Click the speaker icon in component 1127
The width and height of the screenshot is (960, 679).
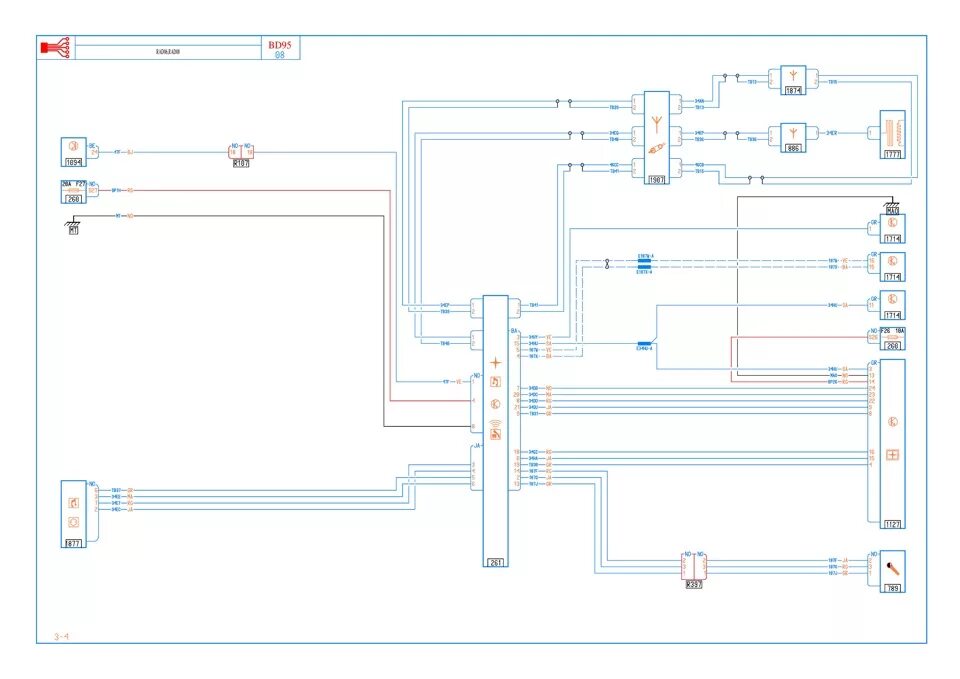pyautogui.click(x=892, y=422)
